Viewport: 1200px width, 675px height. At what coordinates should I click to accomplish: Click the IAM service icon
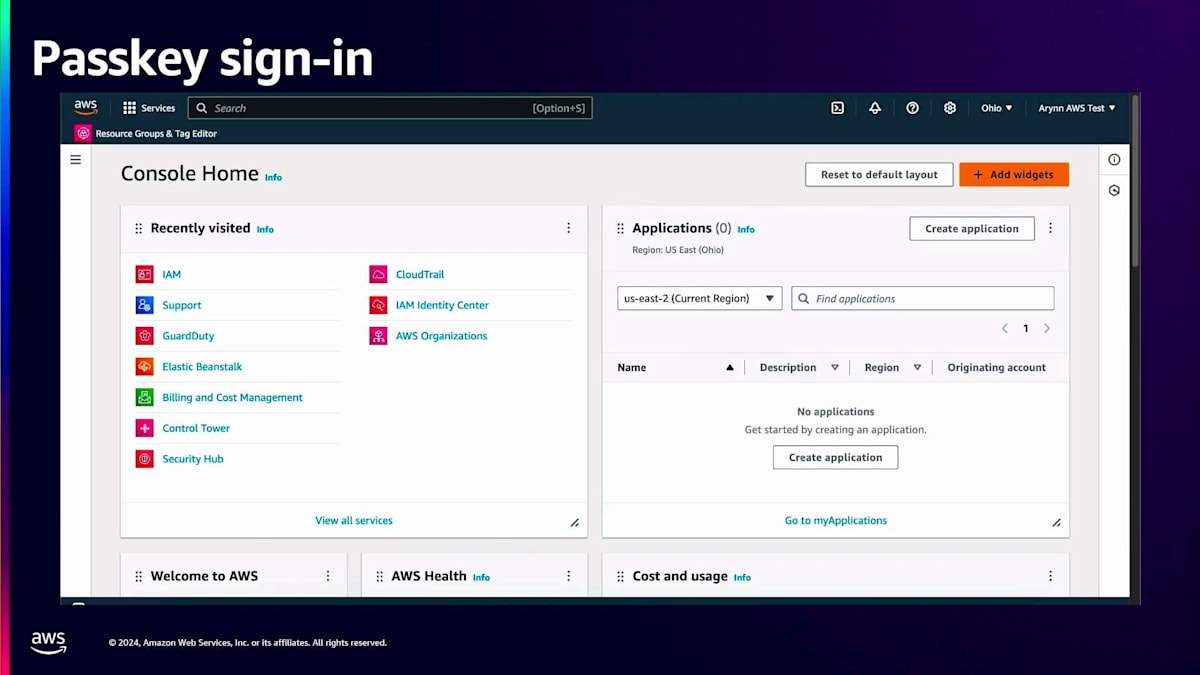point(144,274)
